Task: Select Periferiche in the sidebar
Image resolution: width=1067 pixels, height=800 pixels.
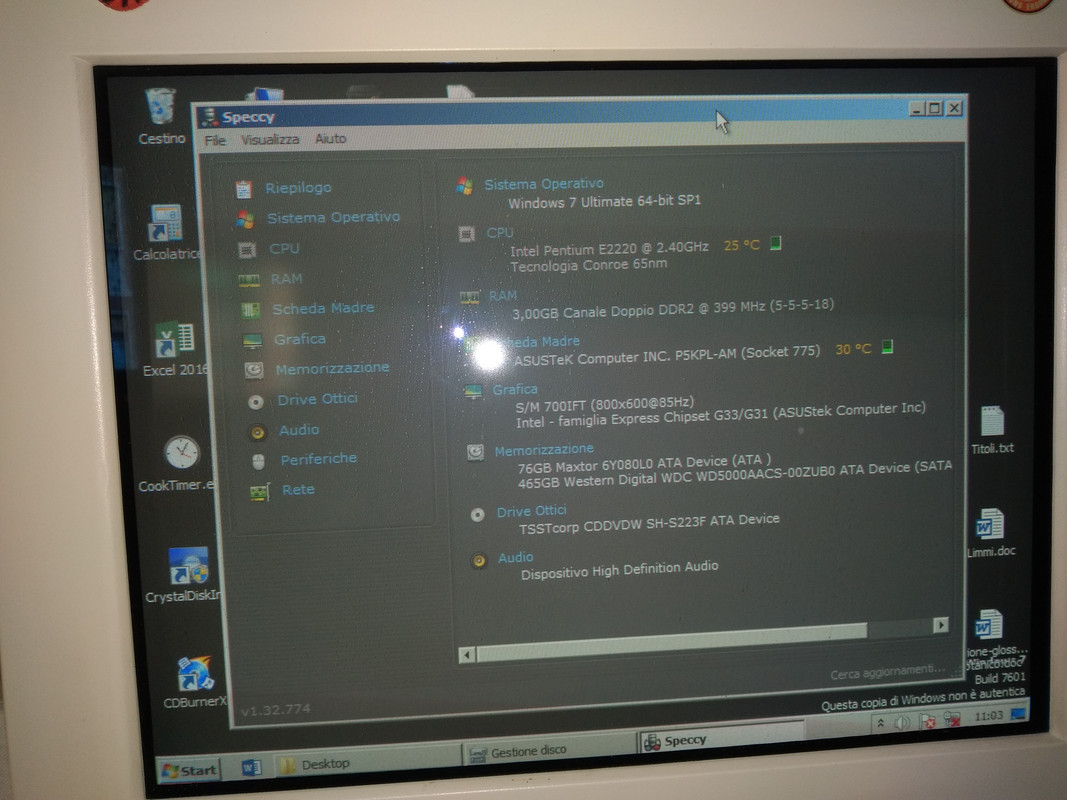Action: 318,459
